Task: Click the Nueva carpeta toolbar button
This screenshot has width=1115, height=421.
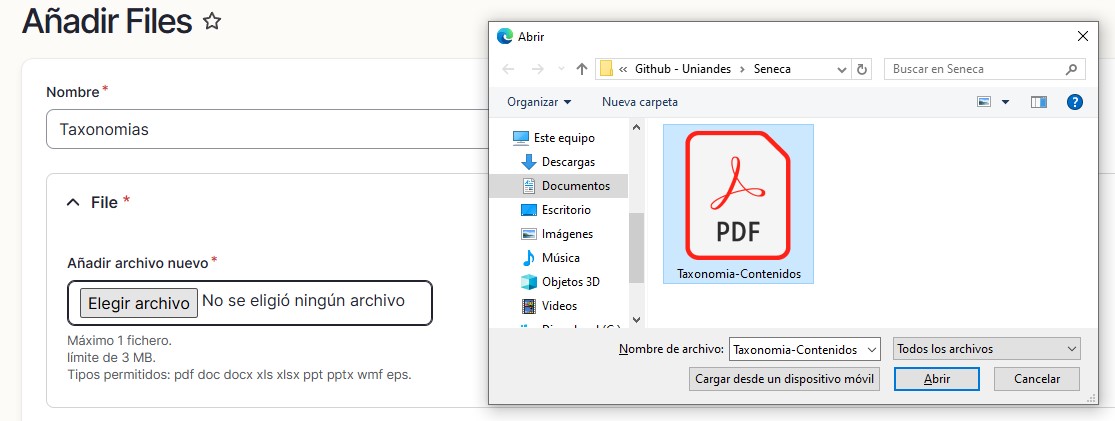Action: pos(640,102)
